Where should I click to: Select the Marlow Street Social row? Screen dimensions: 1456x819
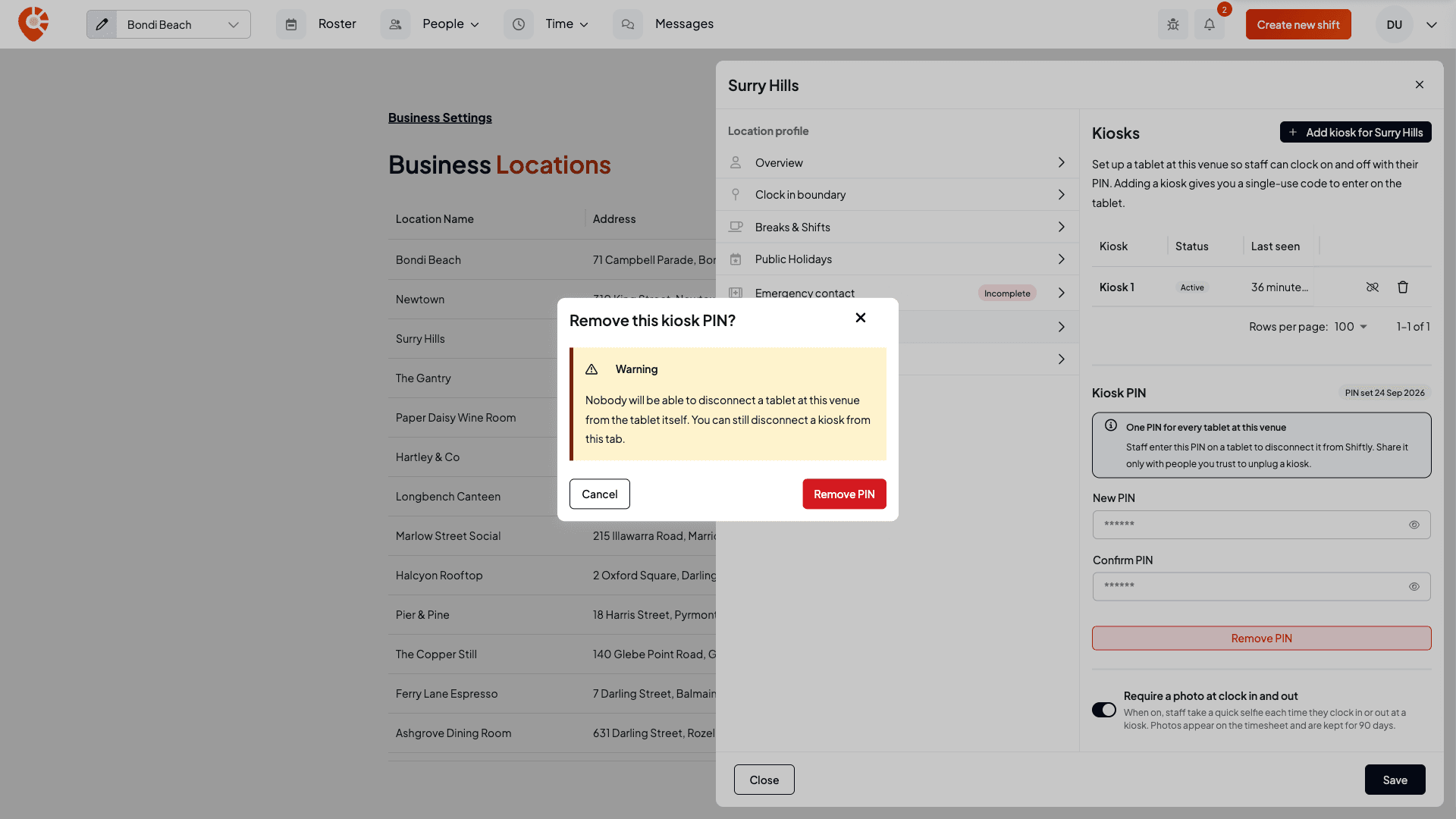click(552, 536)
